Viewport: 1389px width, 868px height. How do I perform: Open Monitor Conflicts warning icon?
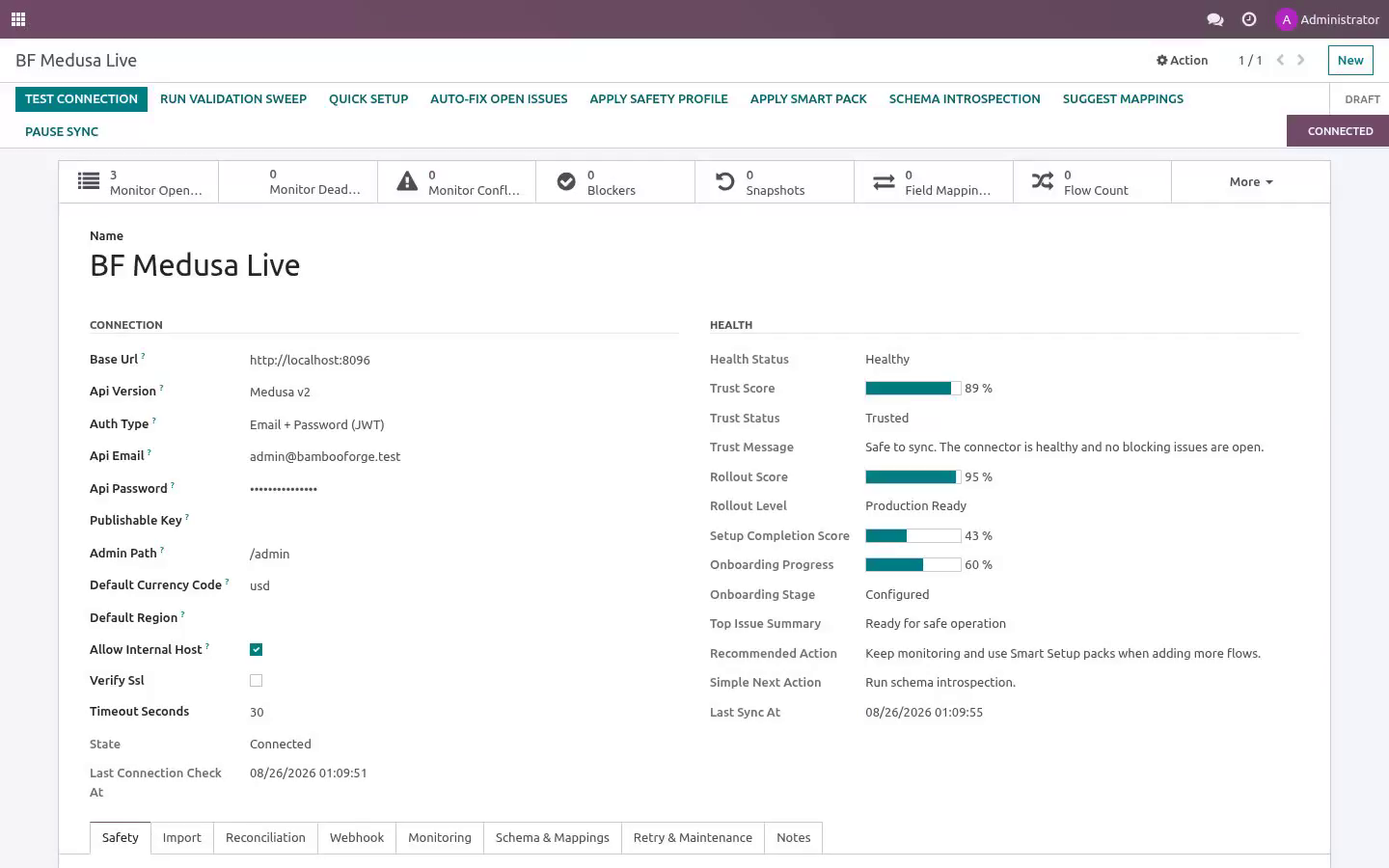click(408, 181)
